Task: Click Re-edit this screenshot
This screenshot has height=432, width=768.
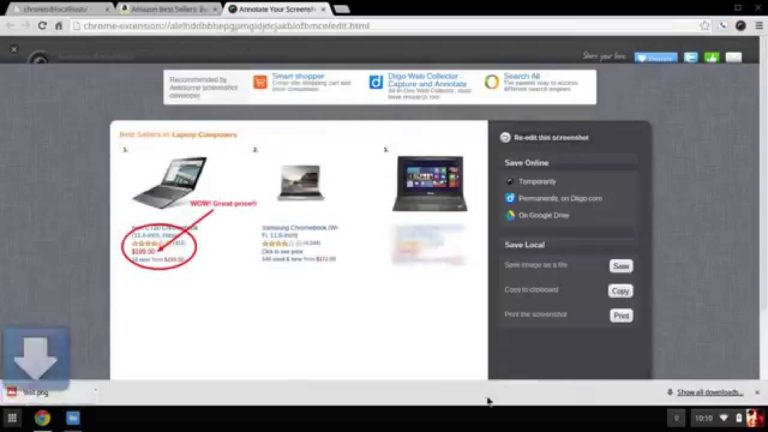Action: pyautogui.click(x=544, y=138)
